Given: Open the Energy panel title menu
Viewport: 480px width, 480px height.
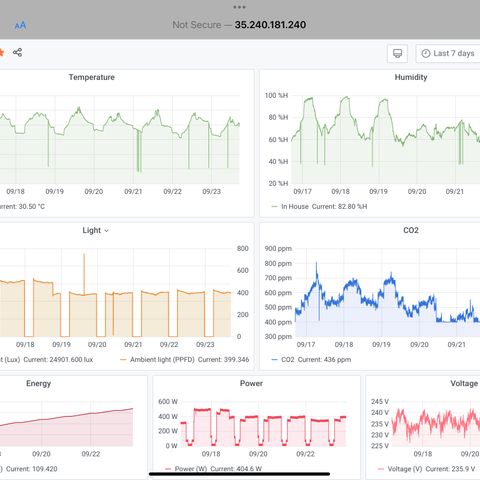Looking at the screenshot, I should [38, 383].
